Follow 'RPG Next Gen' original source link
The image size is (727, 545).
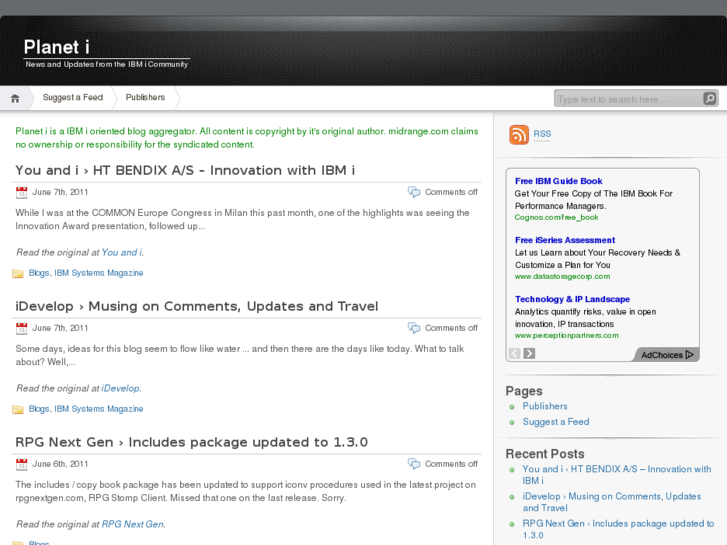coord(133,524)
